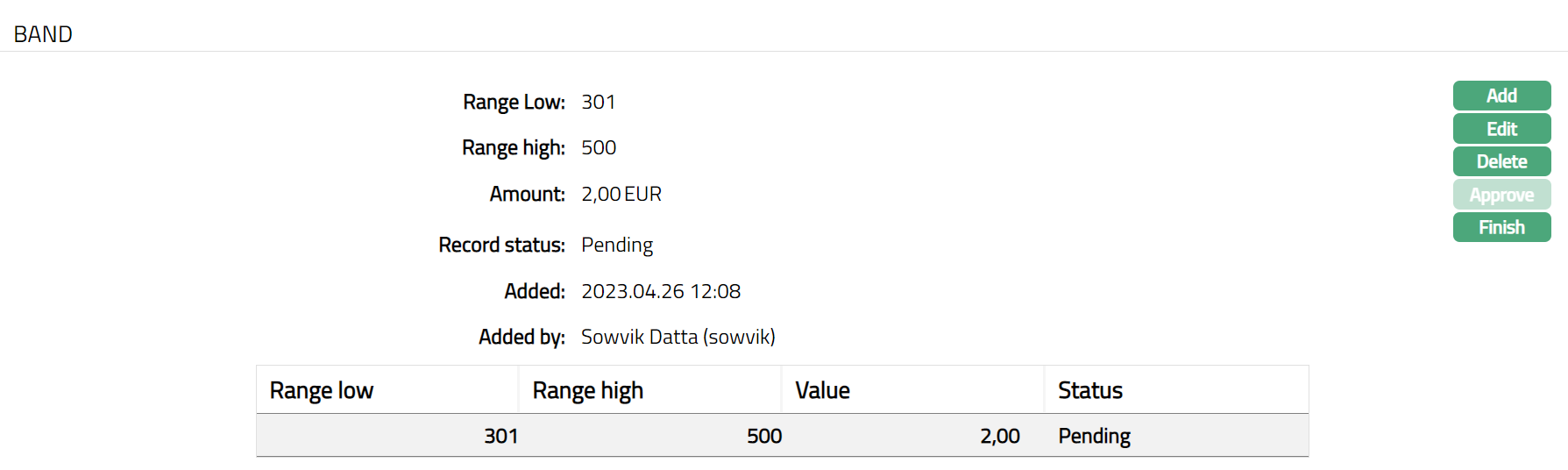
Task: Delete the selected band record
Action: click(x=1501, y=161)
